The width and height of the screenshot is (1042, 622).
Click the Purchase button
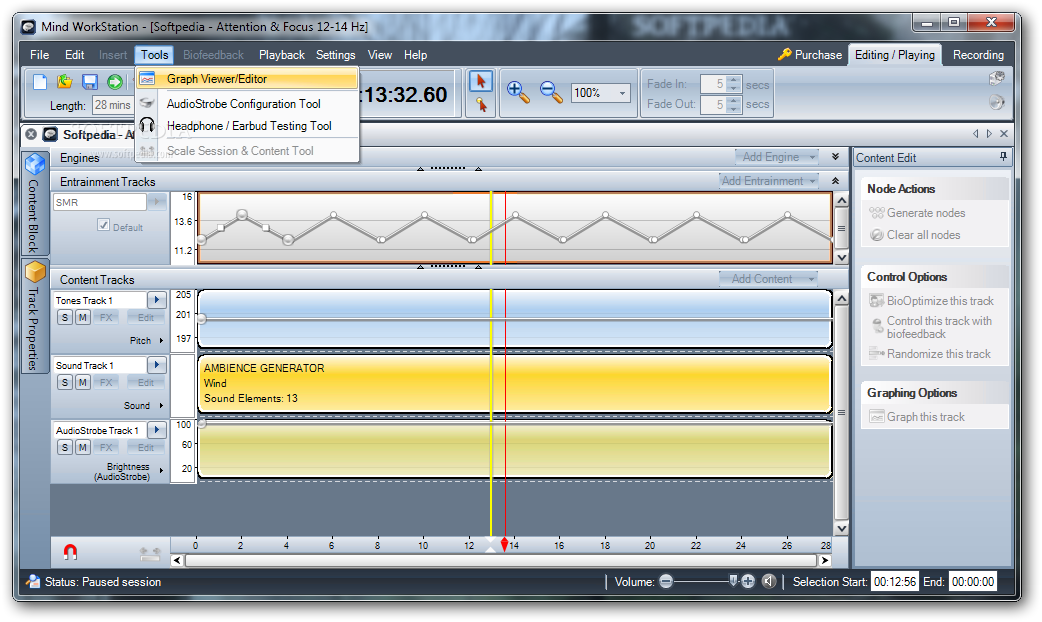[x=810, y=55]
